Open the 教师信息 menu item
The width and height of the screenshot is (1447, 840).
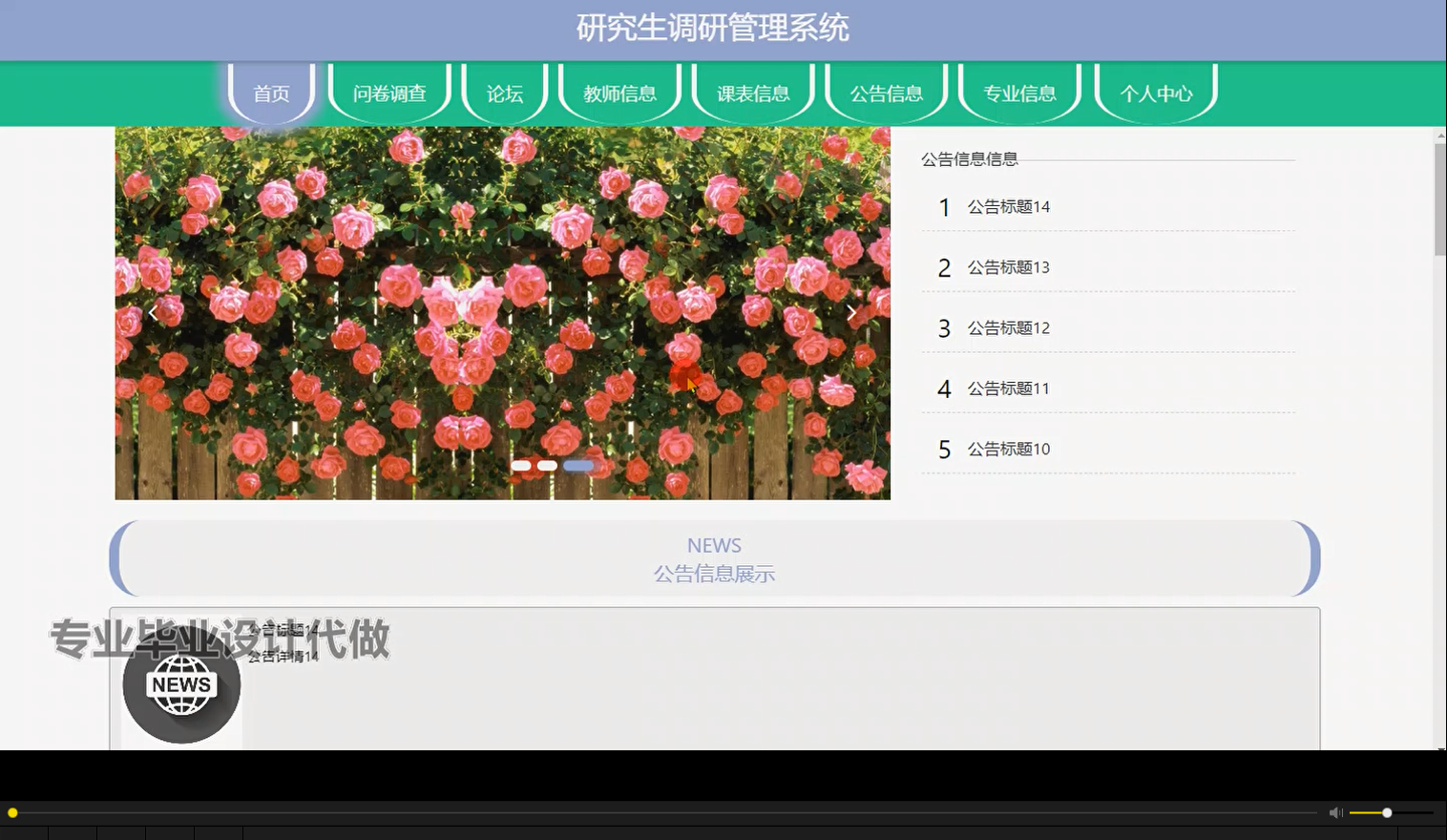tap(619, 94)
